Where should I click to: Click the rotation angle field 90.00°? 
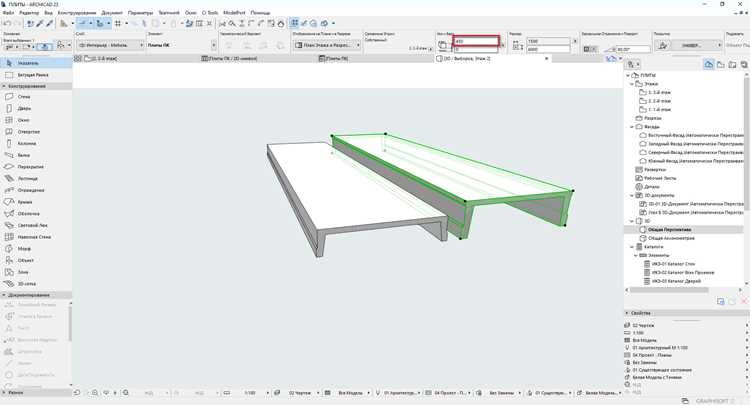(632, 49)
